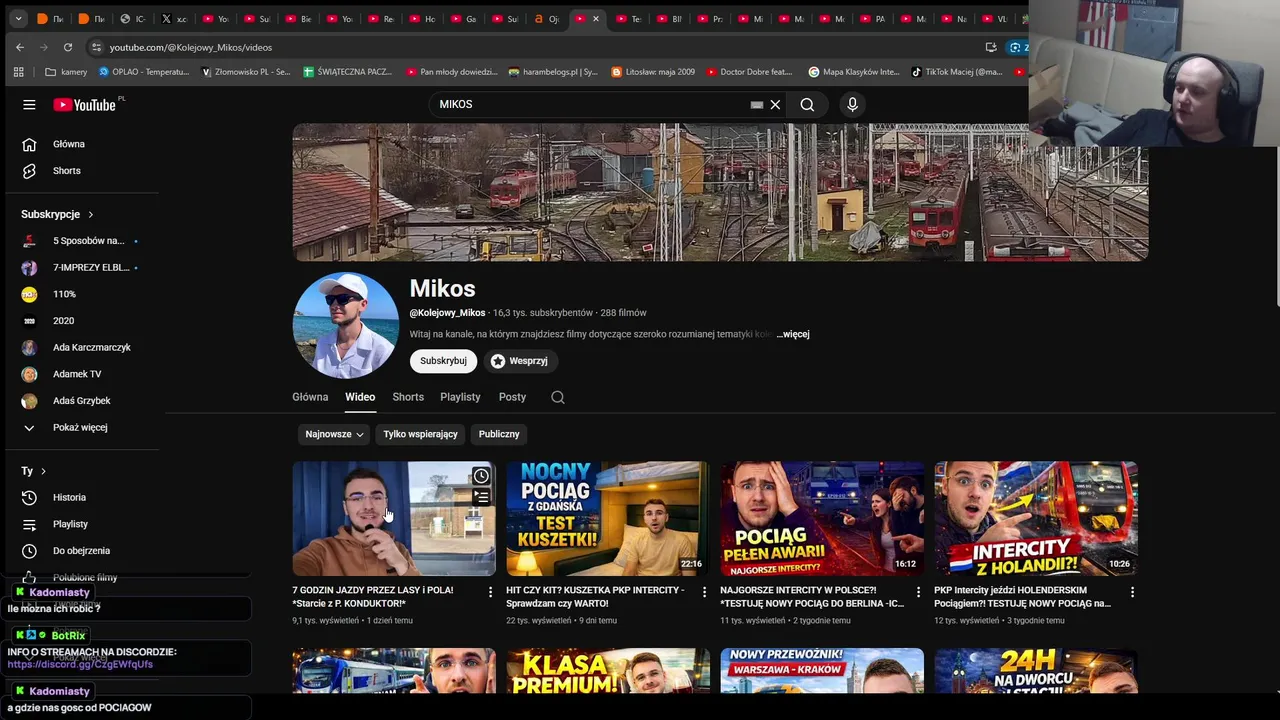The width and height of the screenshot is (1280, 720).
Task: Clear the MIKOS search text
Action: (x=775, y=105)
